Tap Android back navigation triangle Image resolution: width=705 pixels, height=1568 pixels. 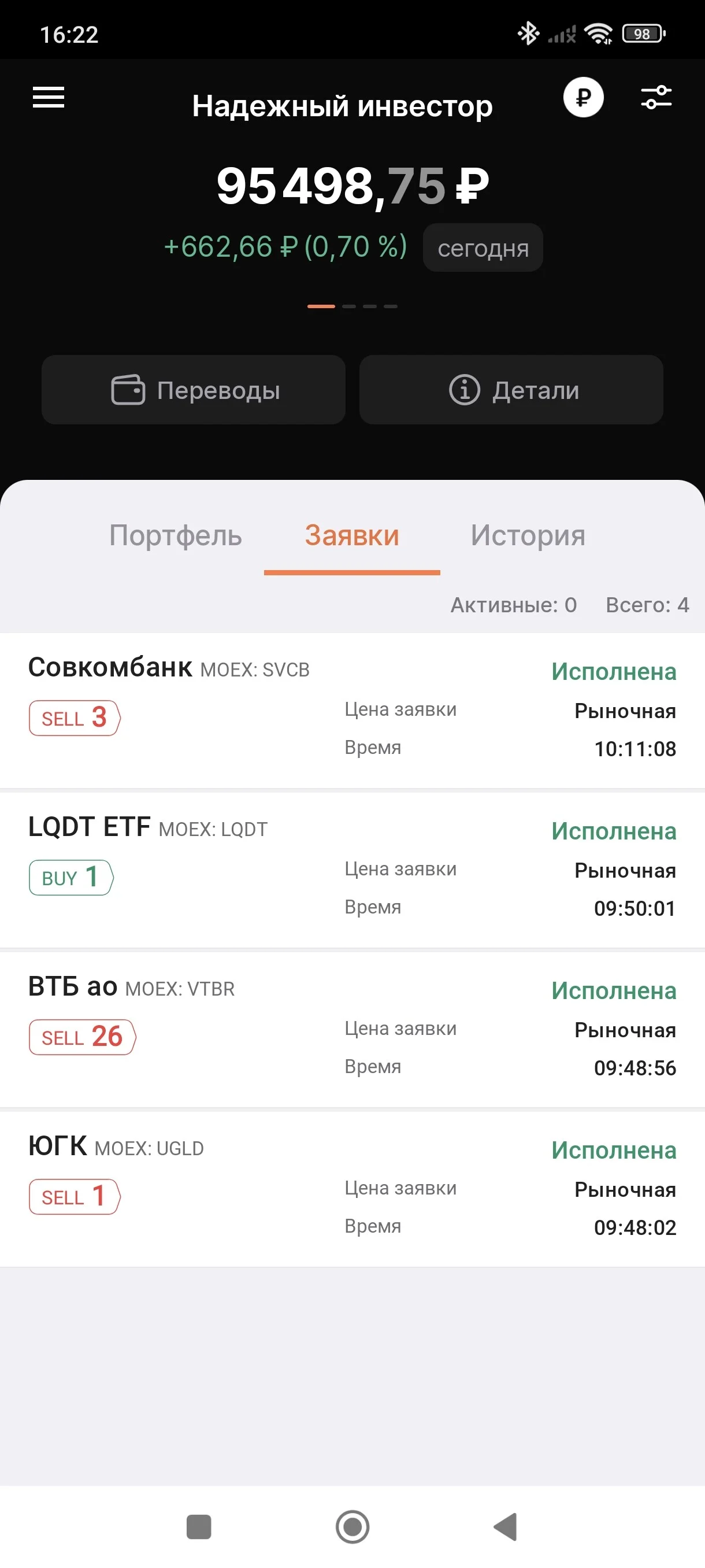[x=506, y=1527]
